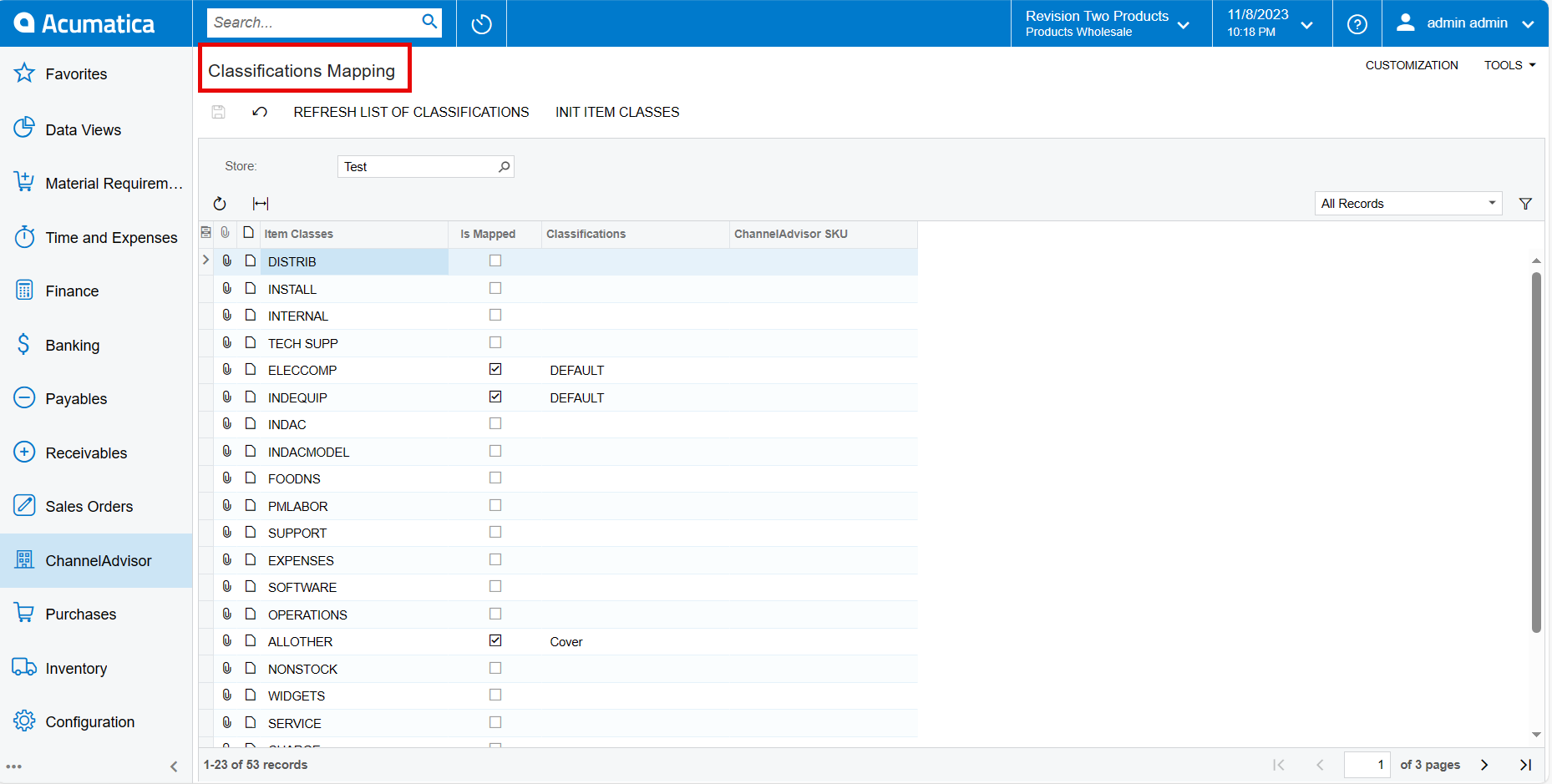Uncheck Is Mapped for ELECCOMP
The width and height of the screenshot is (1552, 784).
click(x=495, y=369)
